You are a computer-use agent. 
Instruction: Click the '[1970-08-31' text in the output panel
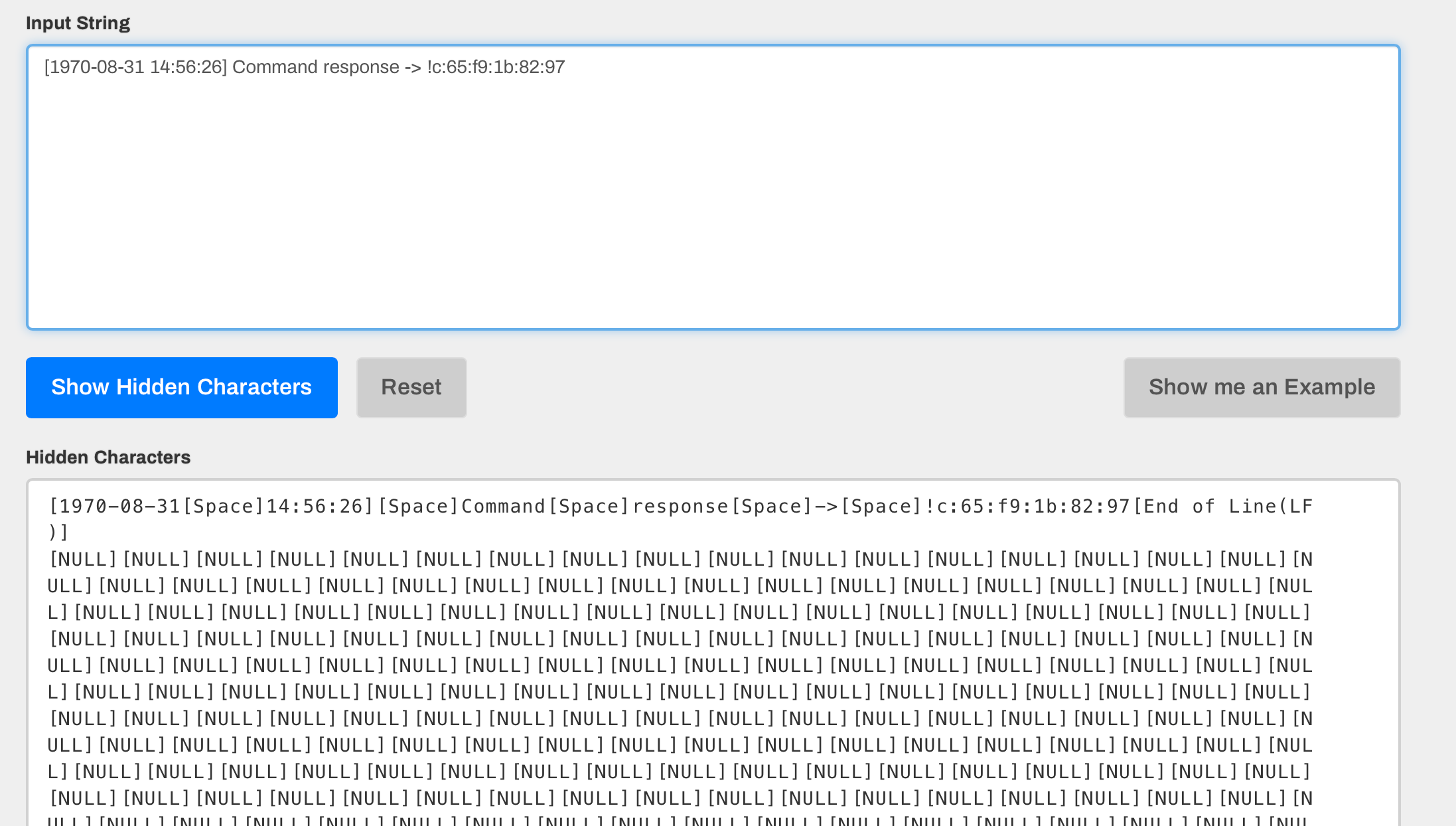click(x=116, y=505)
